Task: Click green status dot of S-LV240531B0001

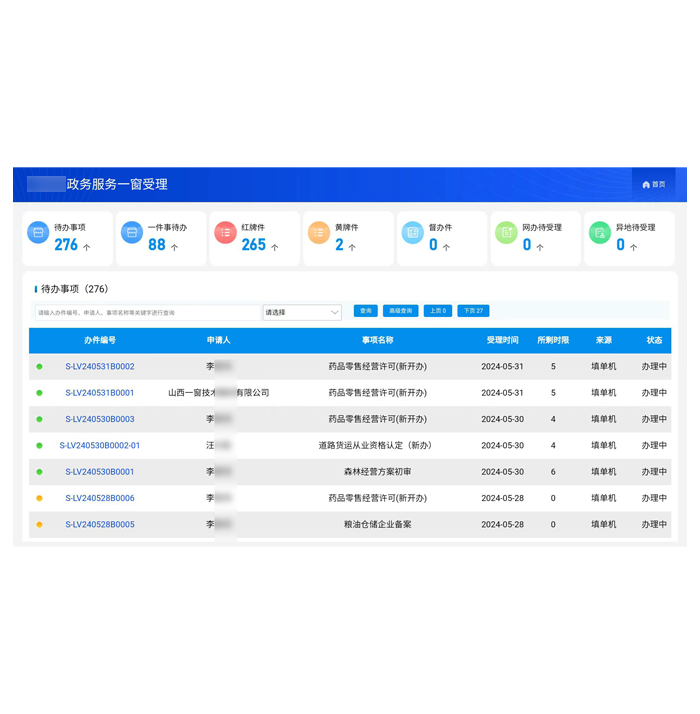Action: [x=40, y=393]
